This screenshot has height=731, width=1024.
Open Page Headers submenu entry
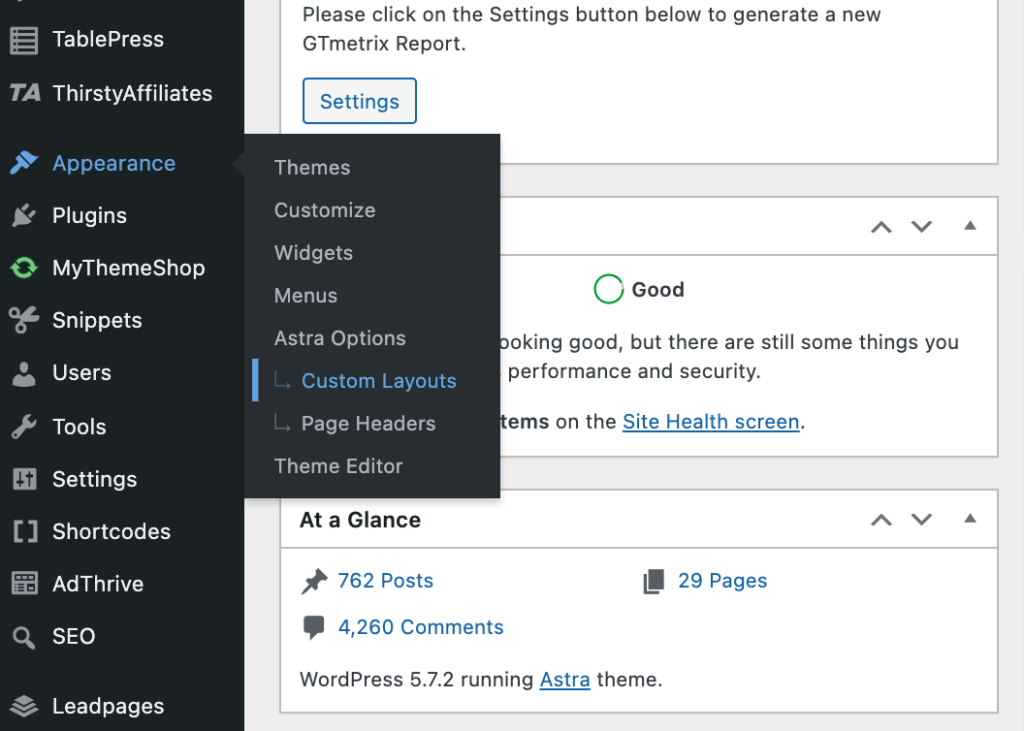[368, 423]
